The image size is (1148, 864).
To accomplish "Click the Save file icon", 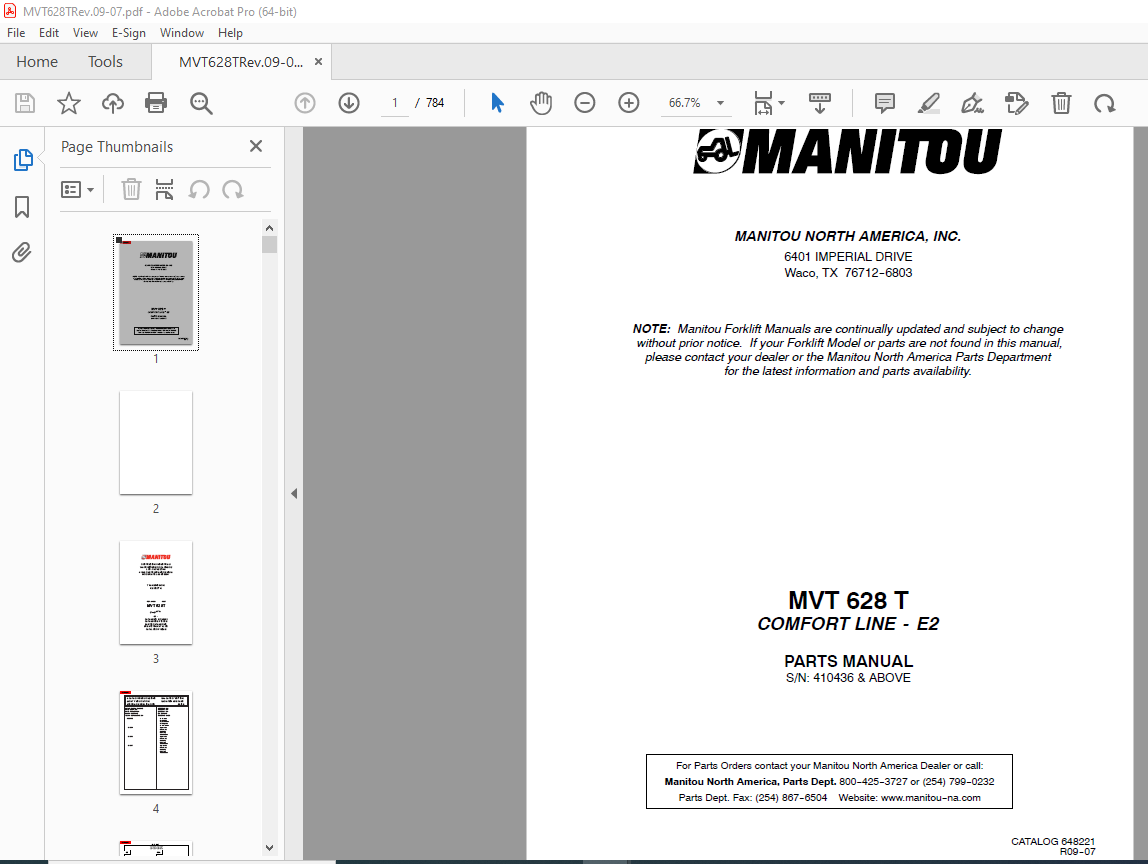I will click(25, 103).
